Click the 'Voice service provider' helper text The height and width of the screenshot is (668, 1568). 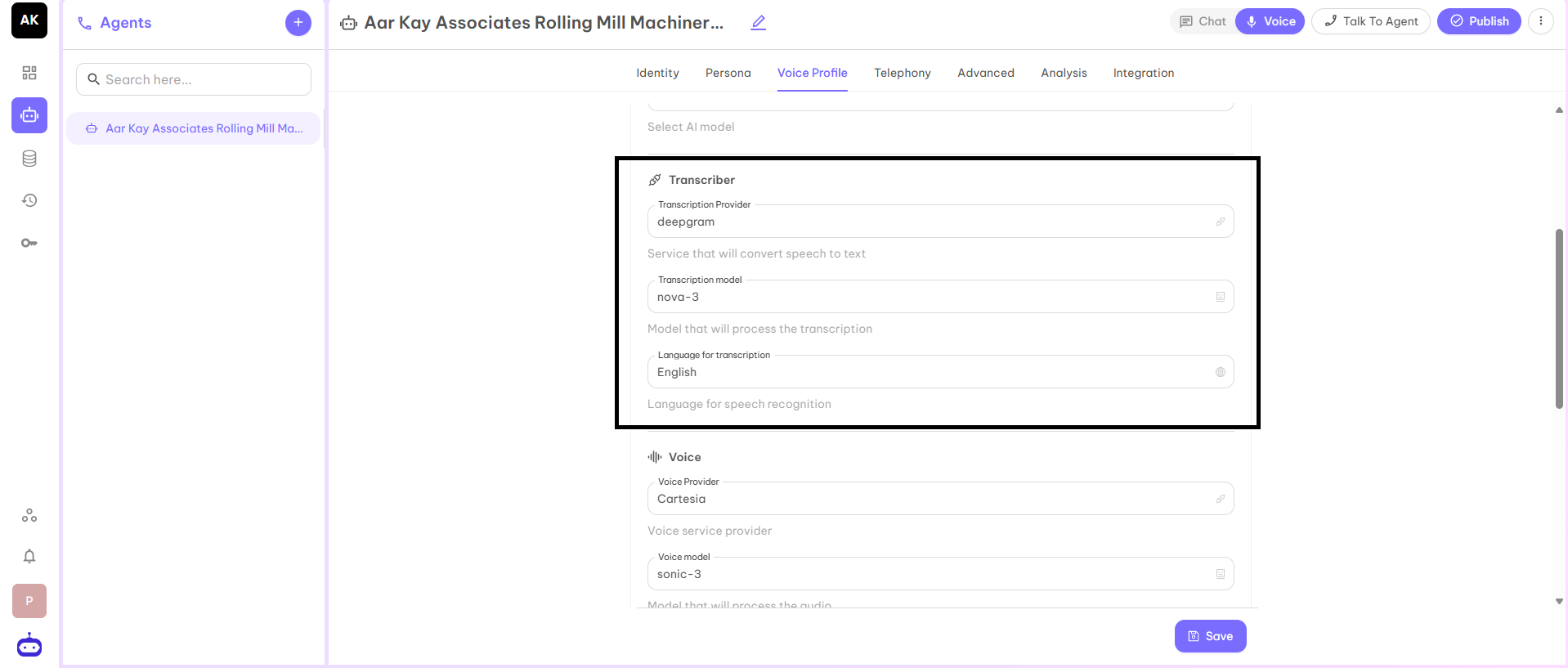(710, 531)
